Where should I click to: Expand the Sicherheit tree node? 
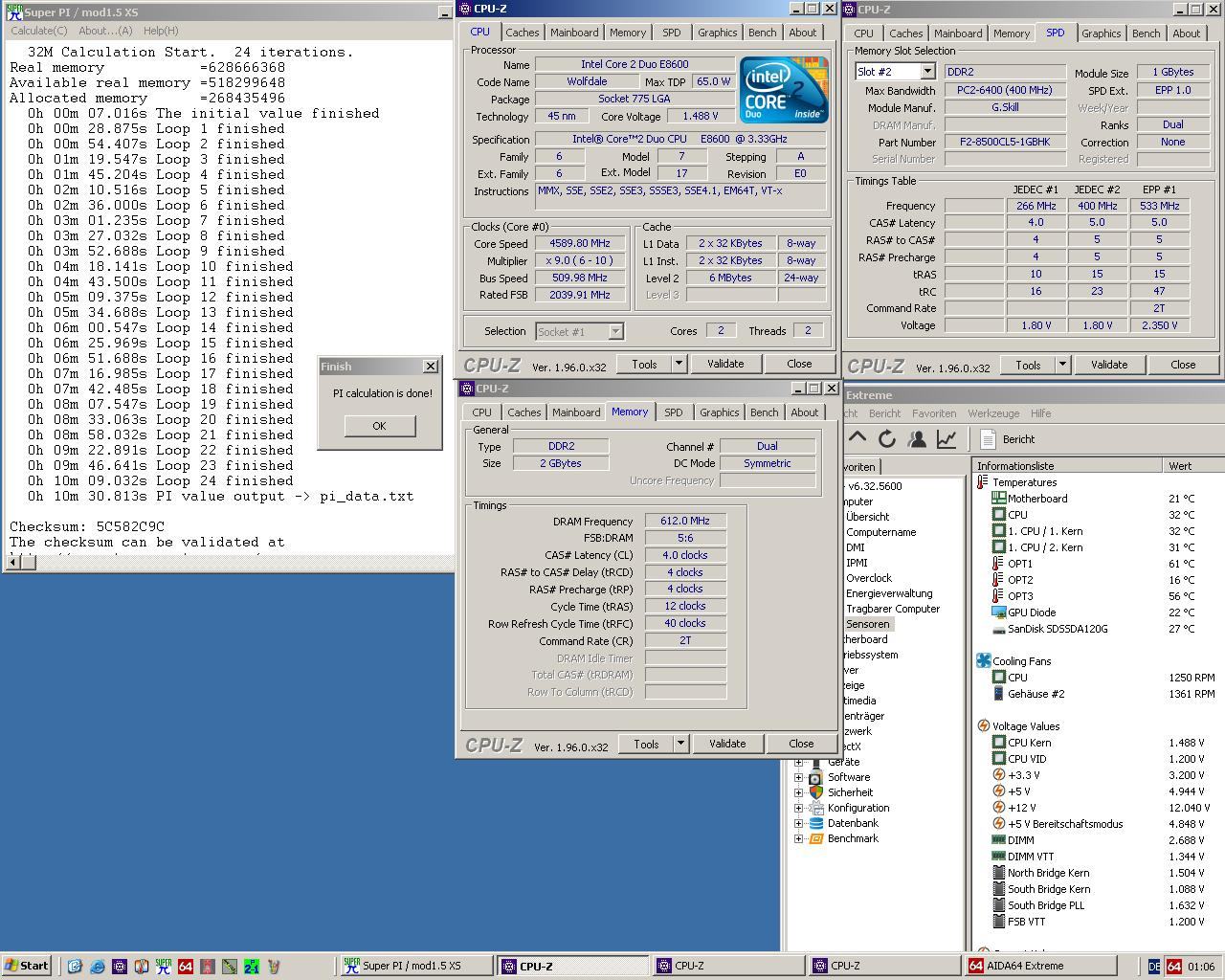click(x=798, y=792)
